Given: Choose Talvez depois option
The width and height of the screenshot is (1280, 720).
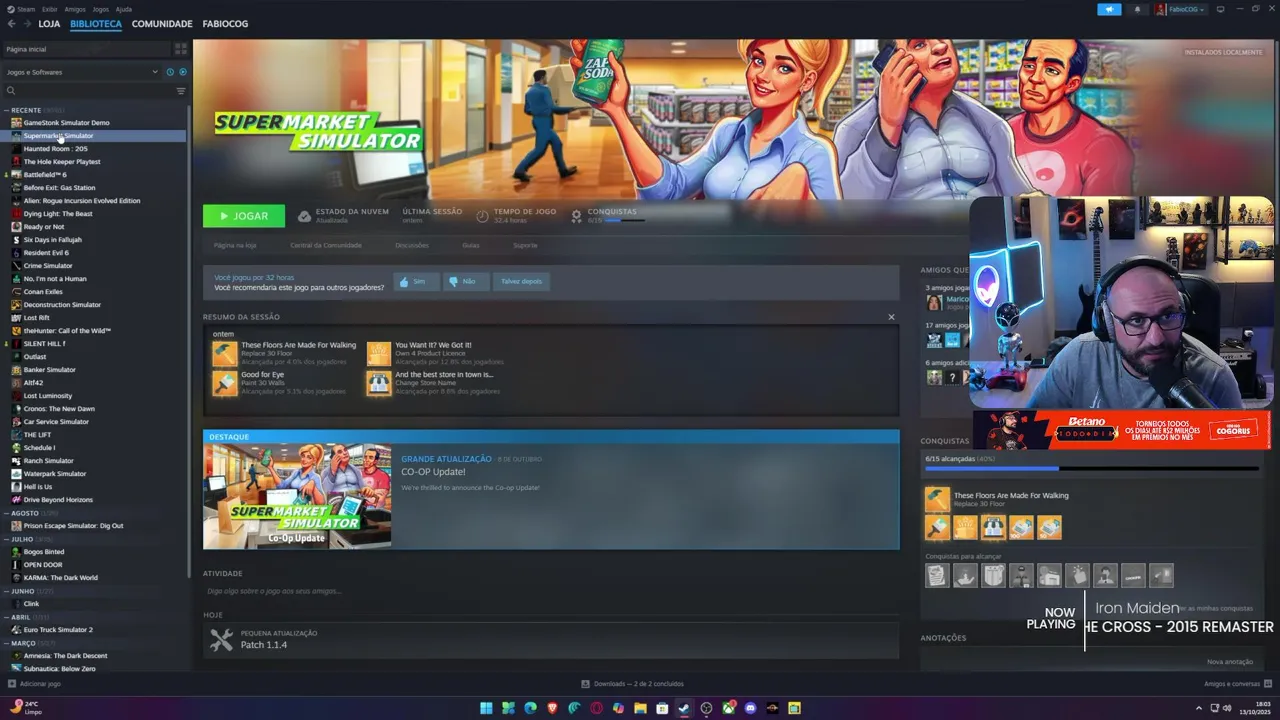Looking at the screenshot, I should coord(521,282).
